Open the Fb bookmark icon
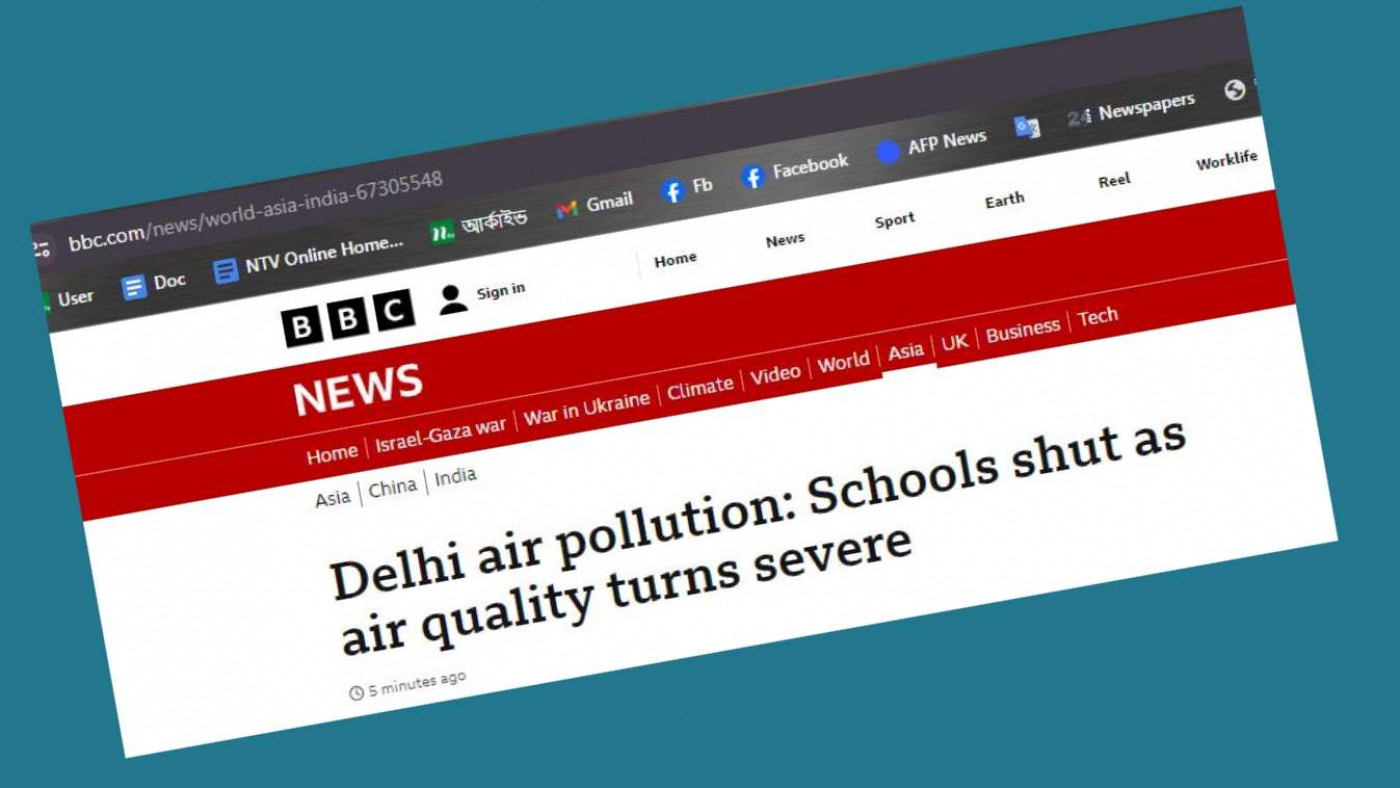Image resolution: width=1400 pixels, height=788 pixels. 674,190
